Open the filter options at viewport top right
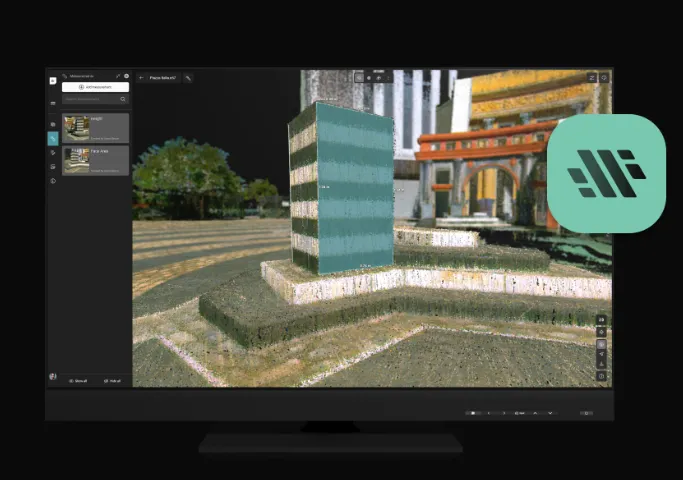The image size is (683, 480). (x=591, y=77)
